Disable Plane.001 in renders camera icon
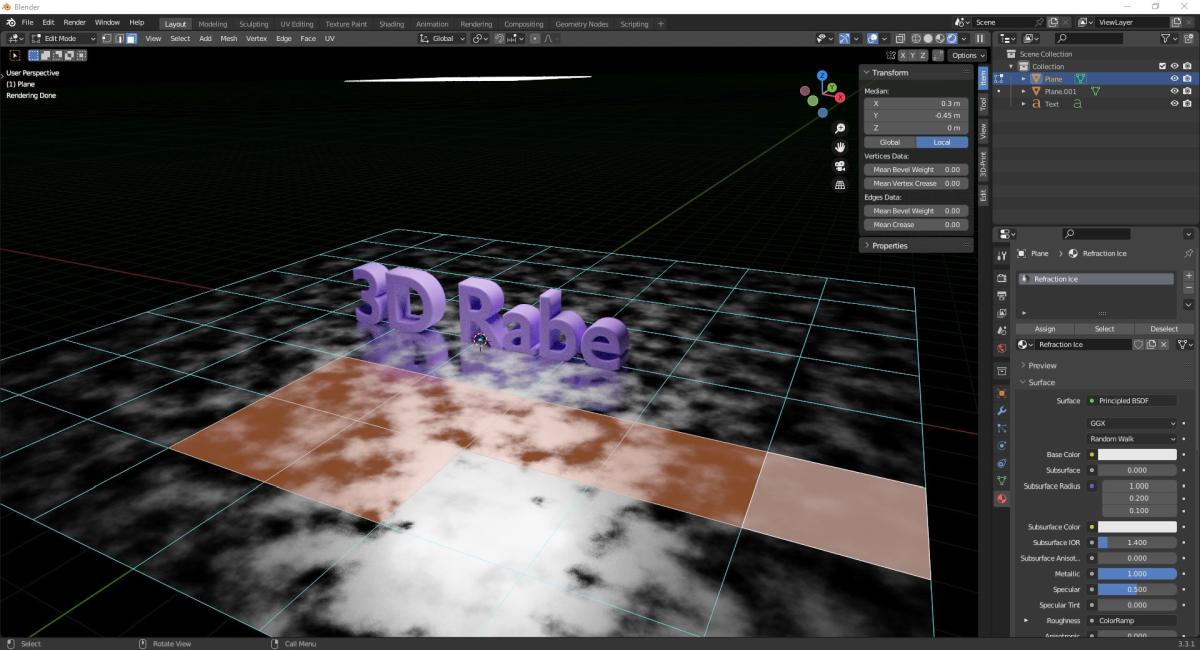This screenshot has width=1200, height=650. (x=1187, y=91)
